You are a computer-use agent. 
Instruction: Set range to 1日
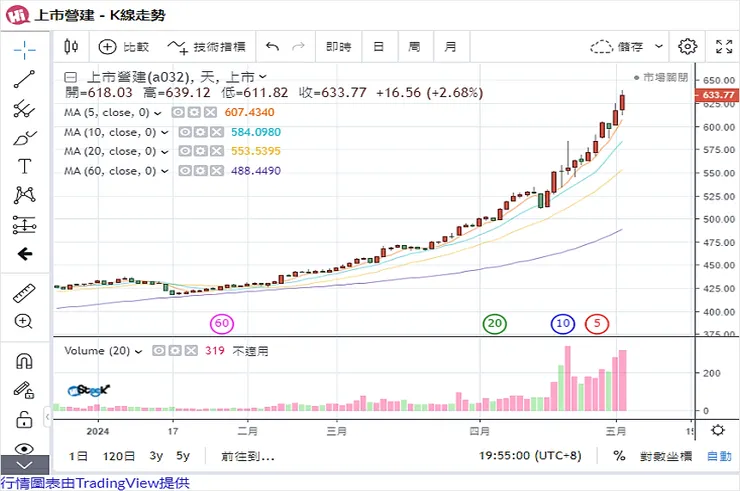pyautogui.click(x=78, y=457)
